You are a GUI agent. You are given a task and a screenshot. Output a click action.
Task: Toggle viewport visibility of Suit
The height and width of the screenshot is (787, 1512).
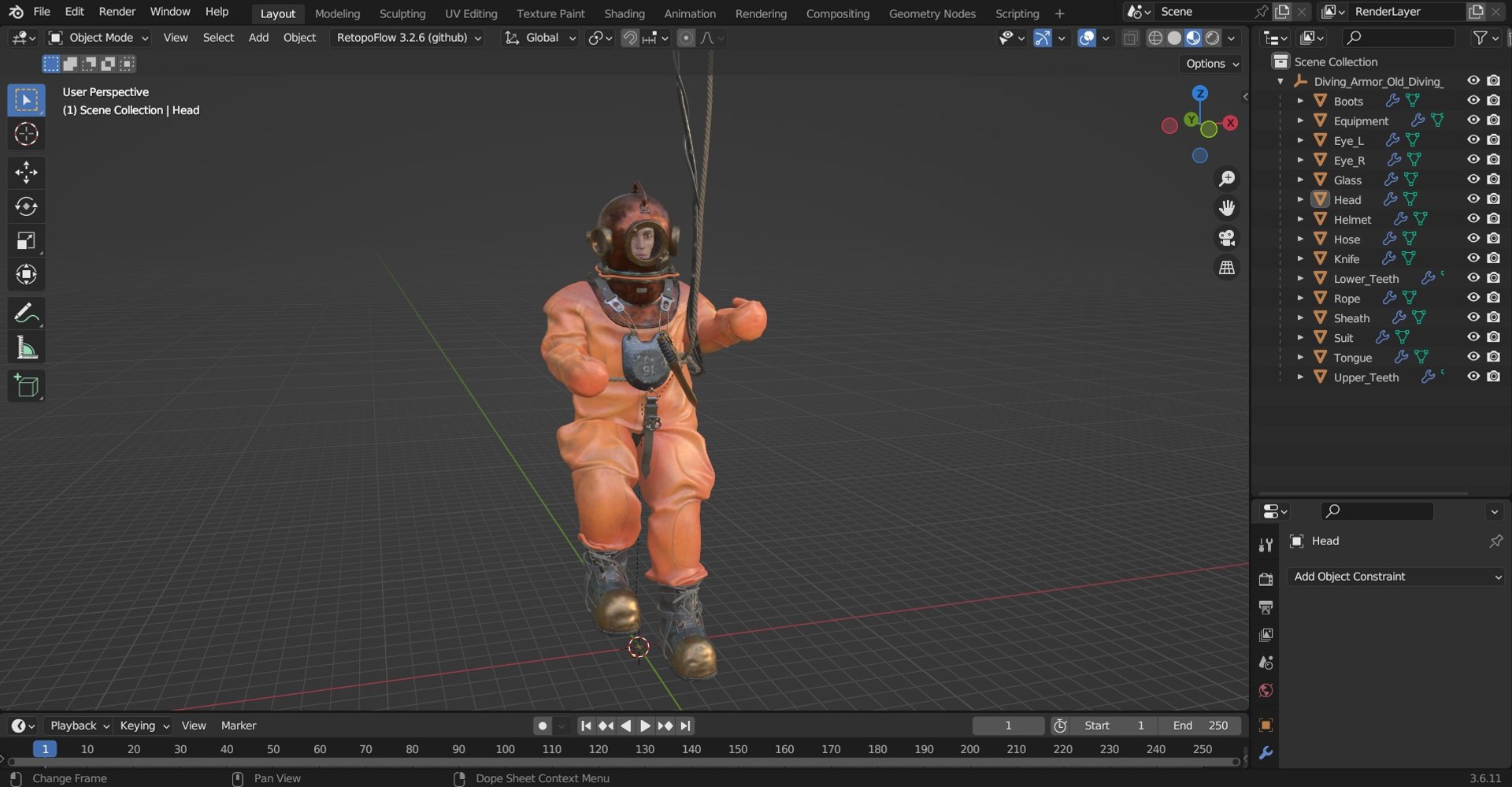[1473, 337]
